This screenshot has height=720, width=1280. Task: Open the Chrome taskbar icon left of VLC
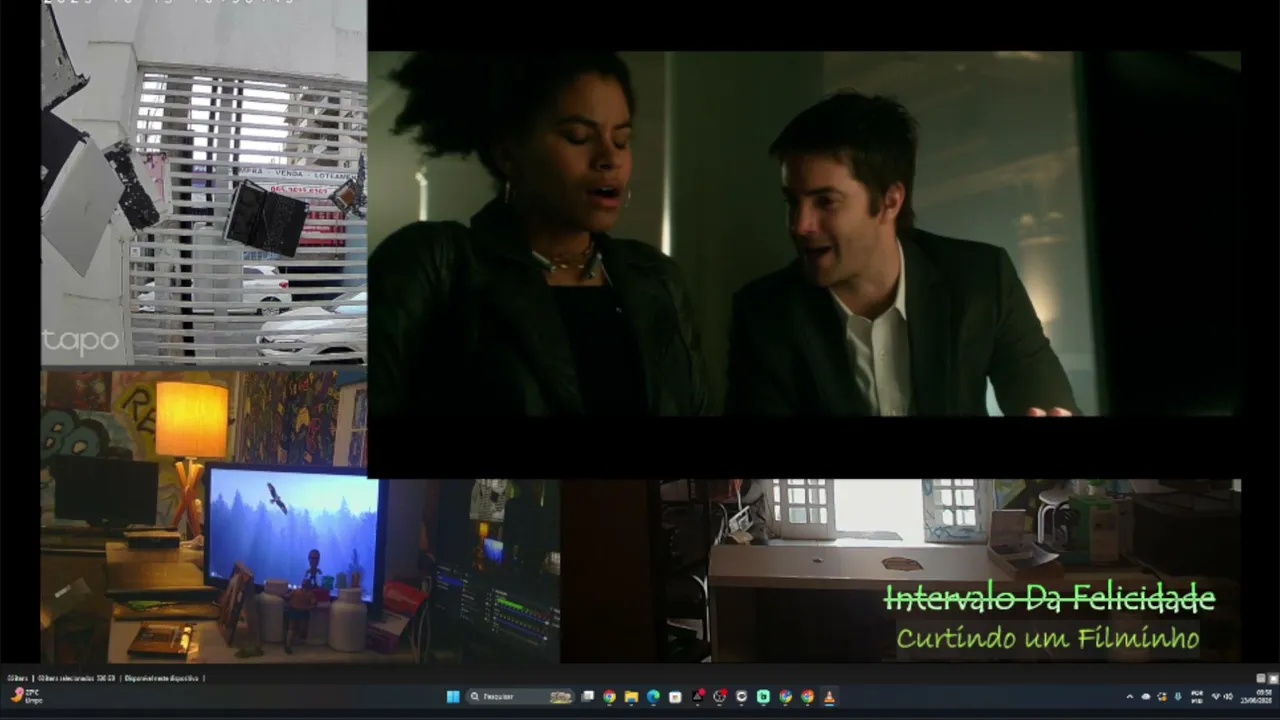807,697
